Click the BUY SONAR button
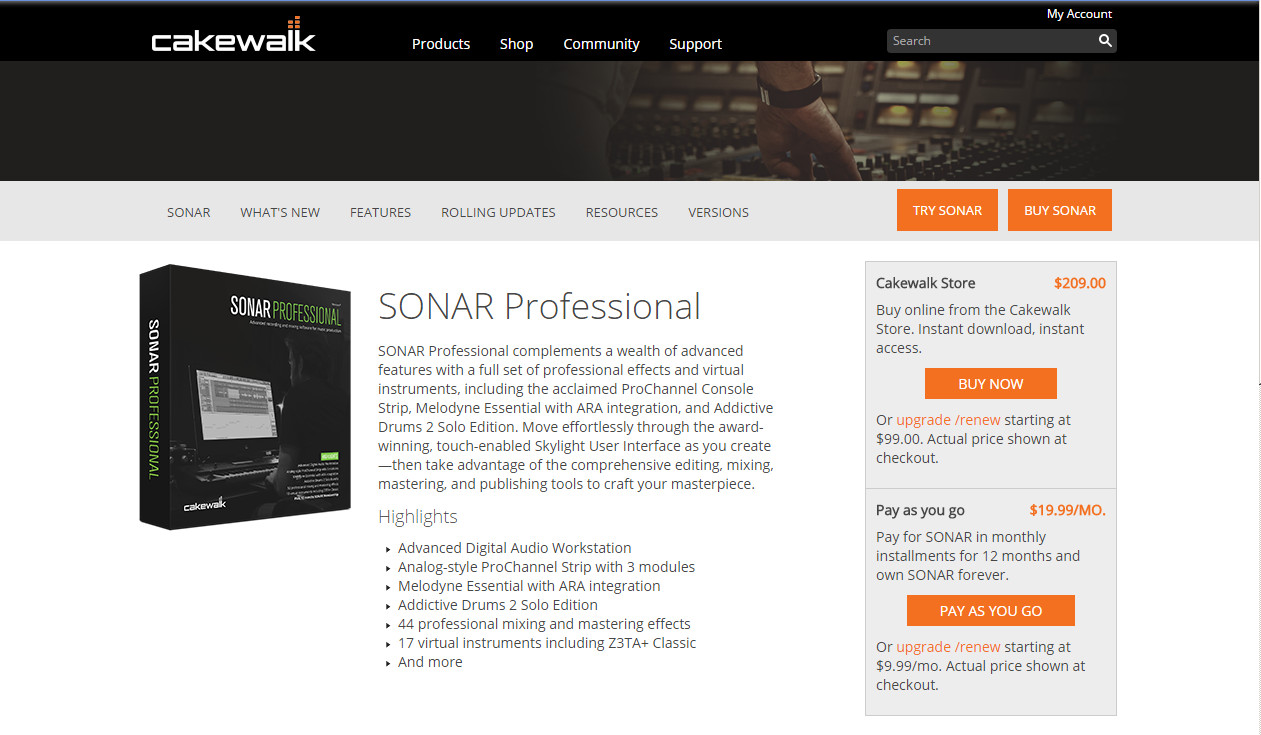This screenshot has width=1261, height=735. 1060,210
